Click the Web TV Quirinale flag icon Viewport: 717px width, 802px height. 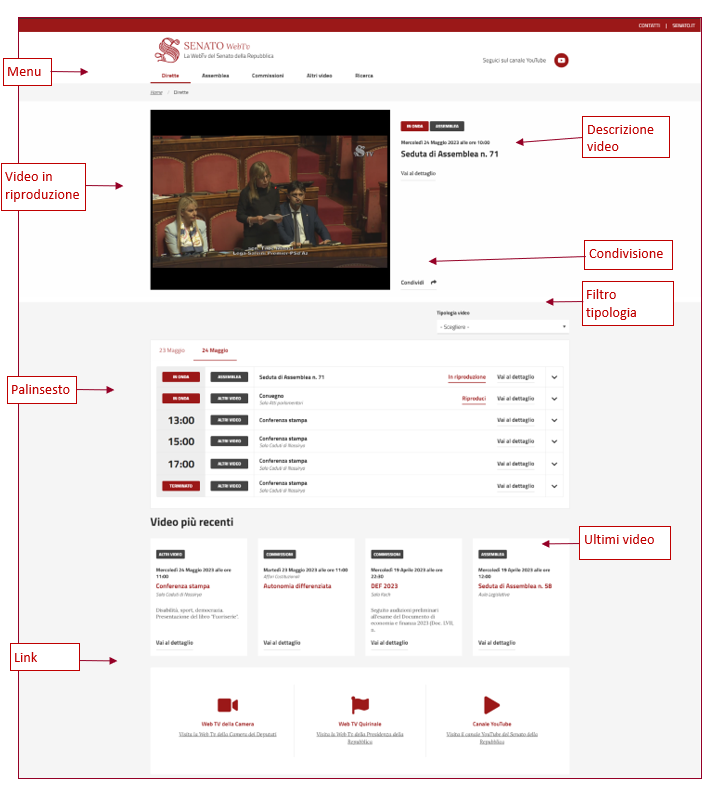coord(360,705)
